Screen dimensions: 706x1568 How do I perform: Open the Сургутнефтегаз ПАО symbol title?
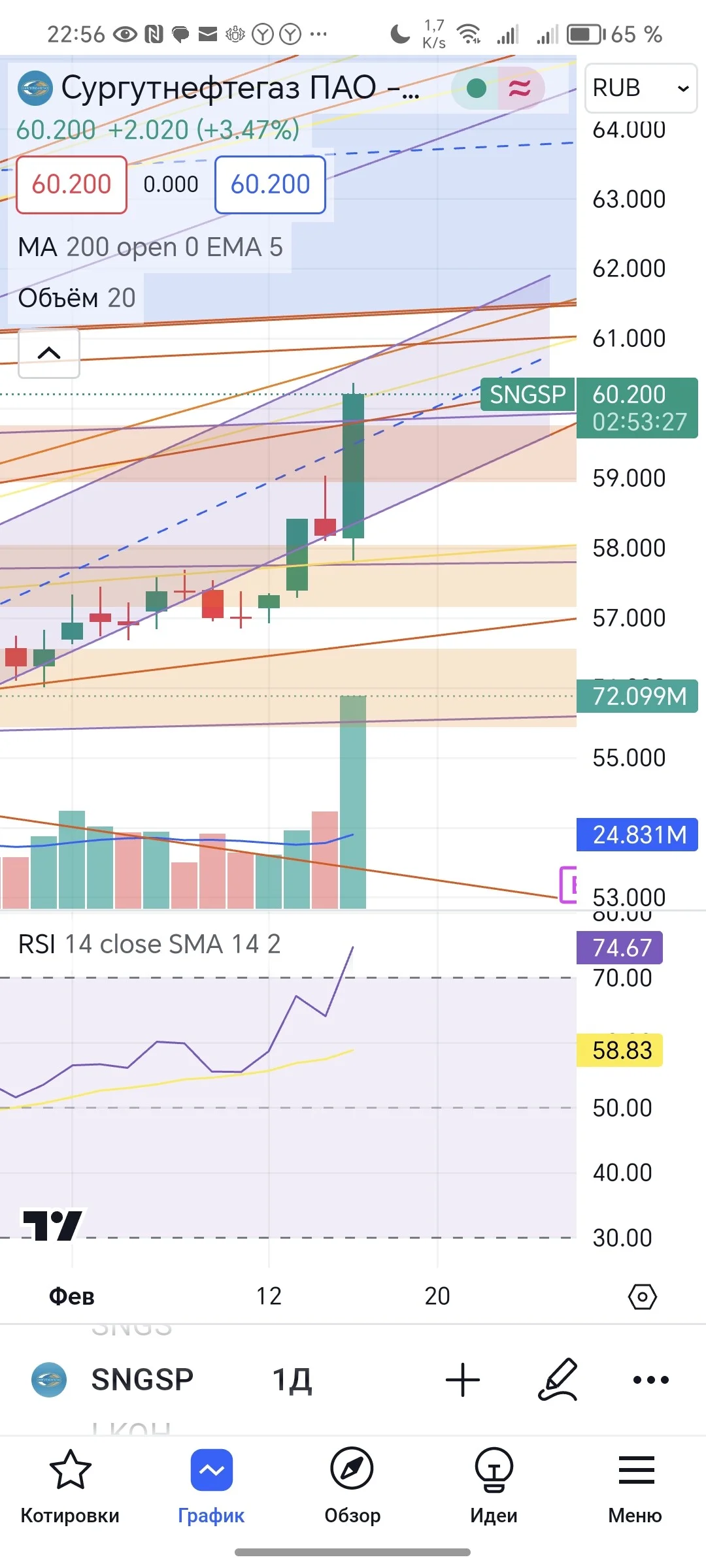[240, 88]
